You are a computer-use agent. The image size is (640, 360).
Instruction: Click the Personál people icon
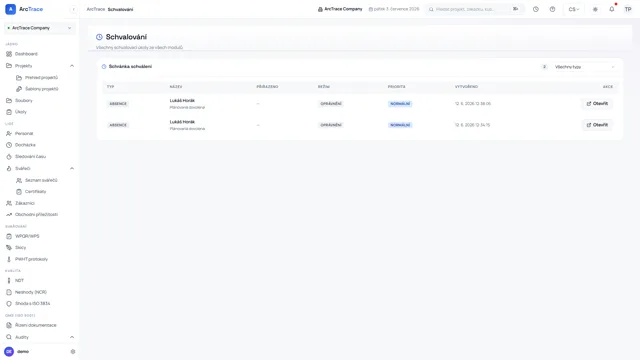click(9, 133)
